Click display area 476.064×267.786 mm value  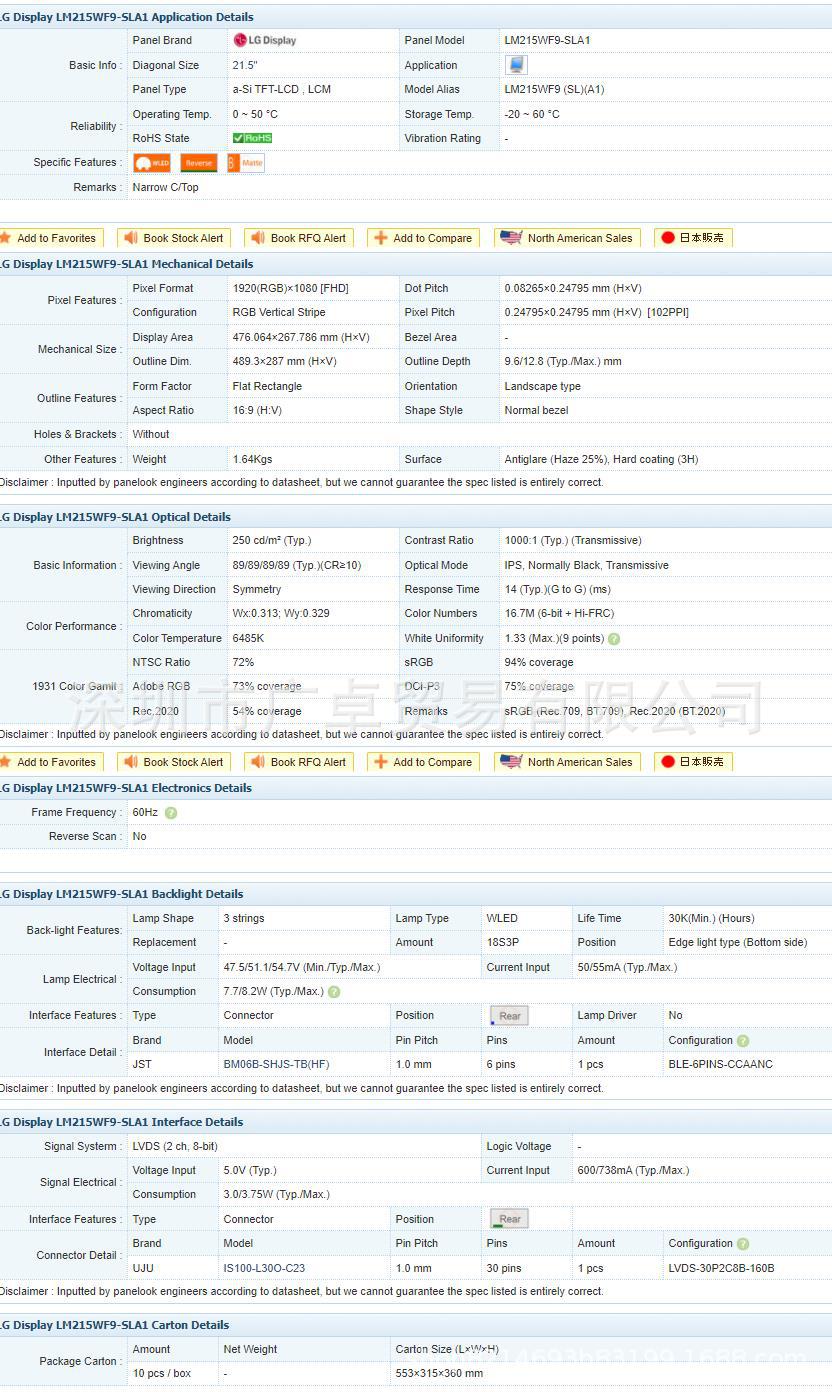pyautogui.click(x=301, y=337)
